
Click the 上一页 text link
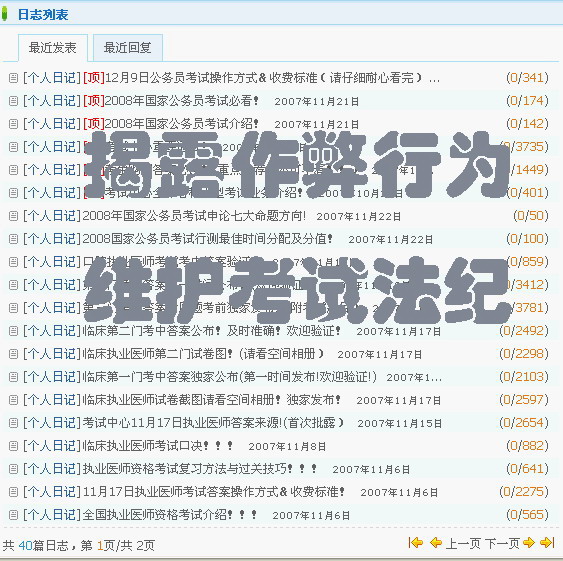463,543
